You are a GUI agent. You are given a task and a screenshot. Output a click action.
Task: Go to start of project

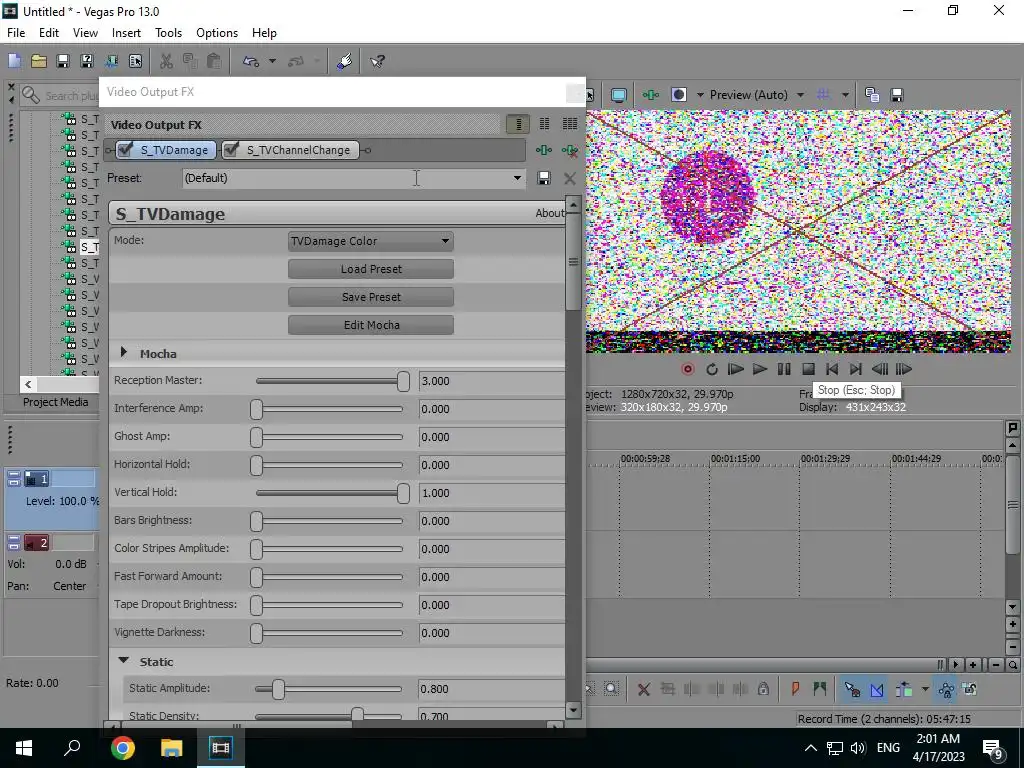832,370
